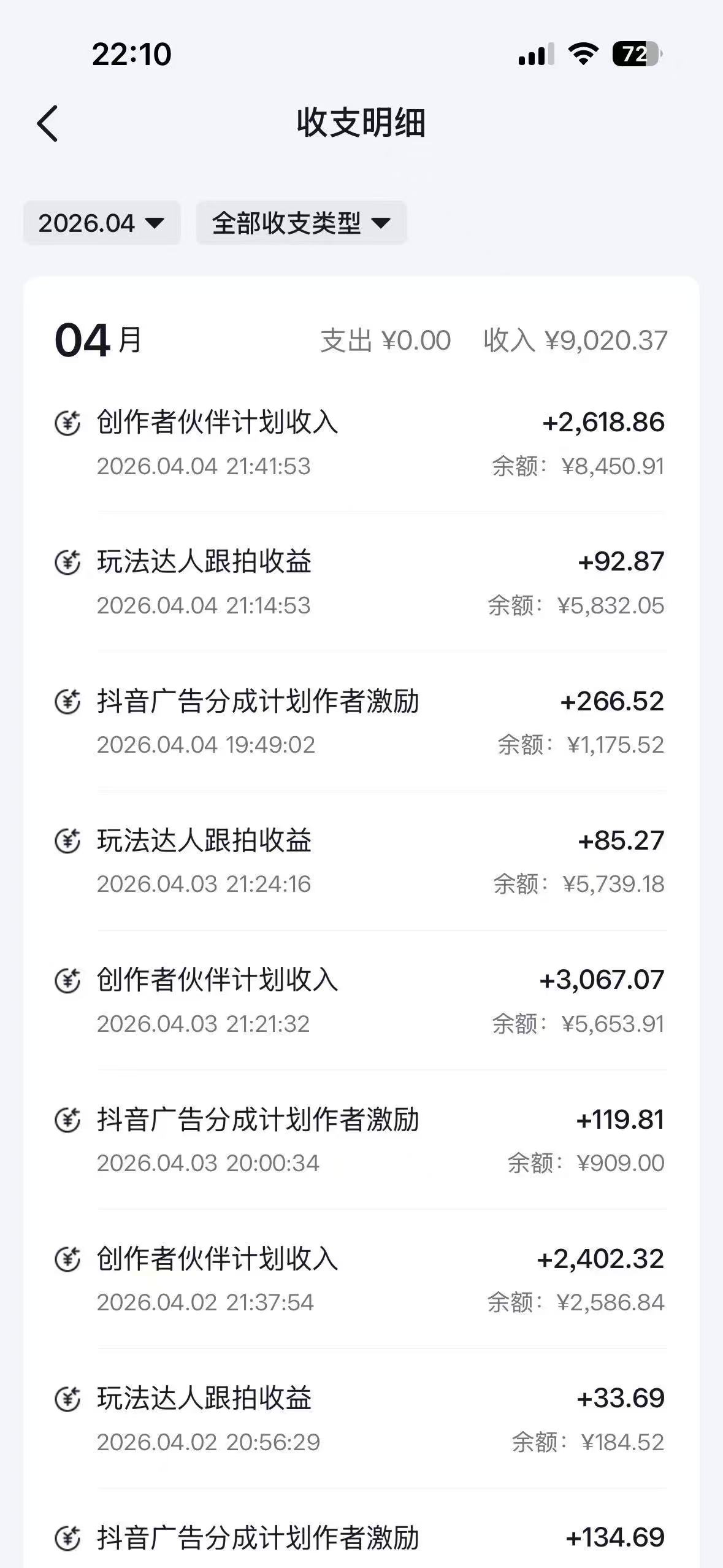This screenshot has height=1568, width=723.
Task: Tap the 支出 ¥0.00 monthly summary
Action: (x=386, y=340)
